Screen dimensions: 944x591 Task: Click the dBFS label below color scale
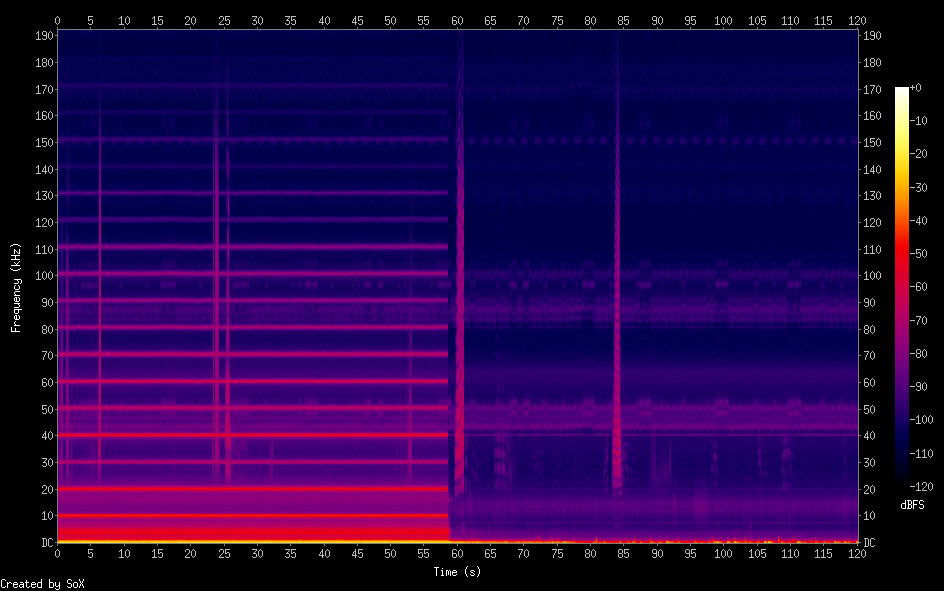point(912,506)
